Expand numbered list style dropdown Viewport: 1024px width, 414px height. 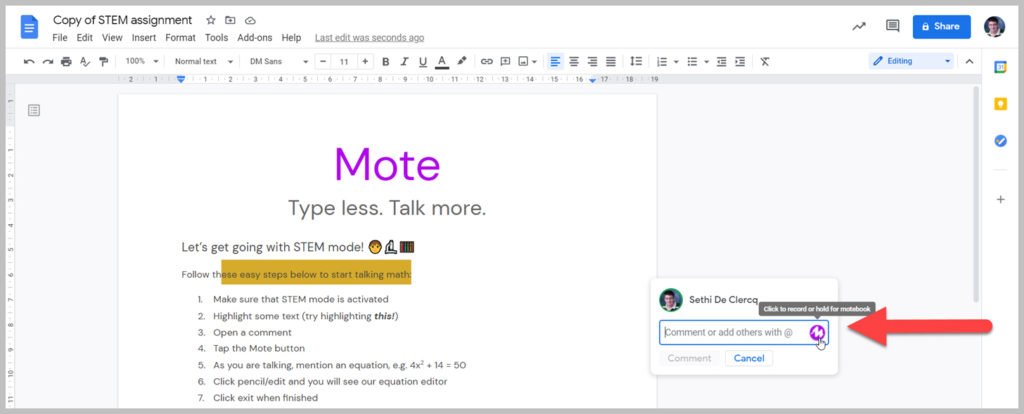pyautogui.click(x=676, y=62)
